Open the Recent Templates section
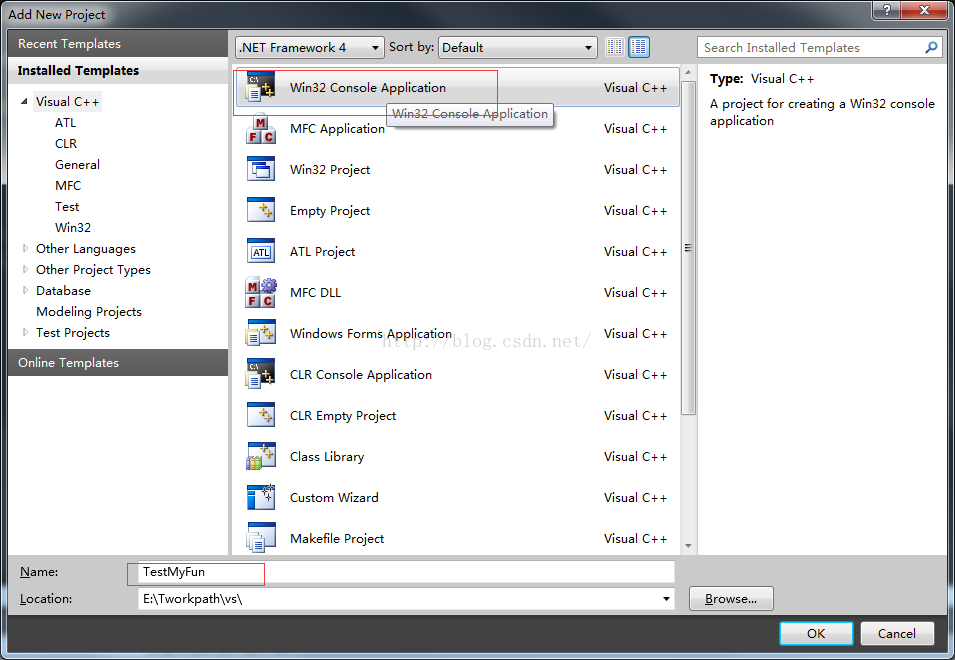955x660 pixels. pyautogui.click(x=118, y=44)
